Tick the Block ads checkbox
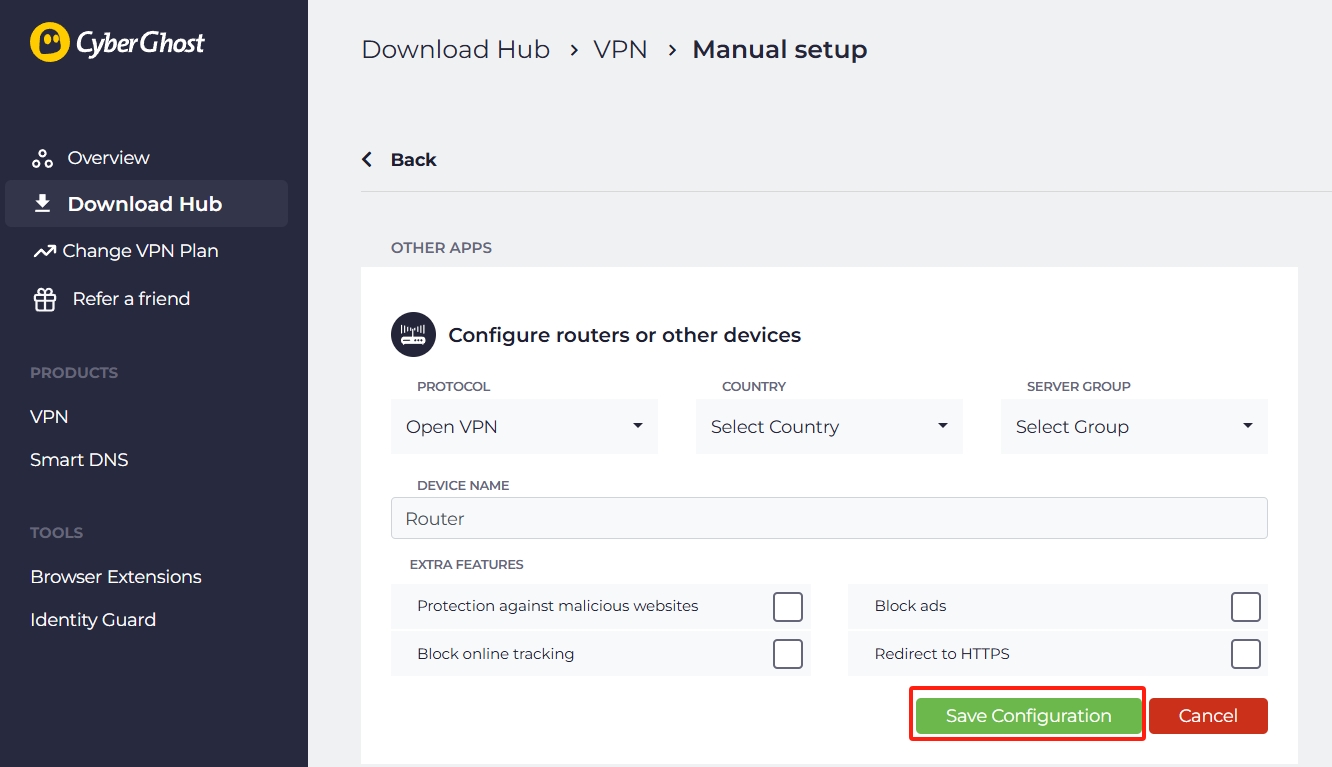The width and height of the screenshot is (1332, 767). coord(1246,606)
